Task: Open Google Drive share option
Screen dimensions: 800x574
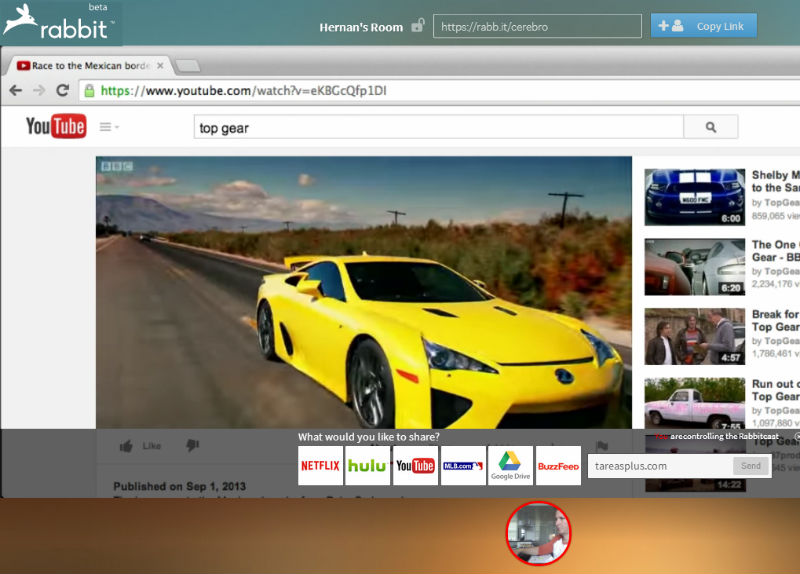Action: [510, 466]
